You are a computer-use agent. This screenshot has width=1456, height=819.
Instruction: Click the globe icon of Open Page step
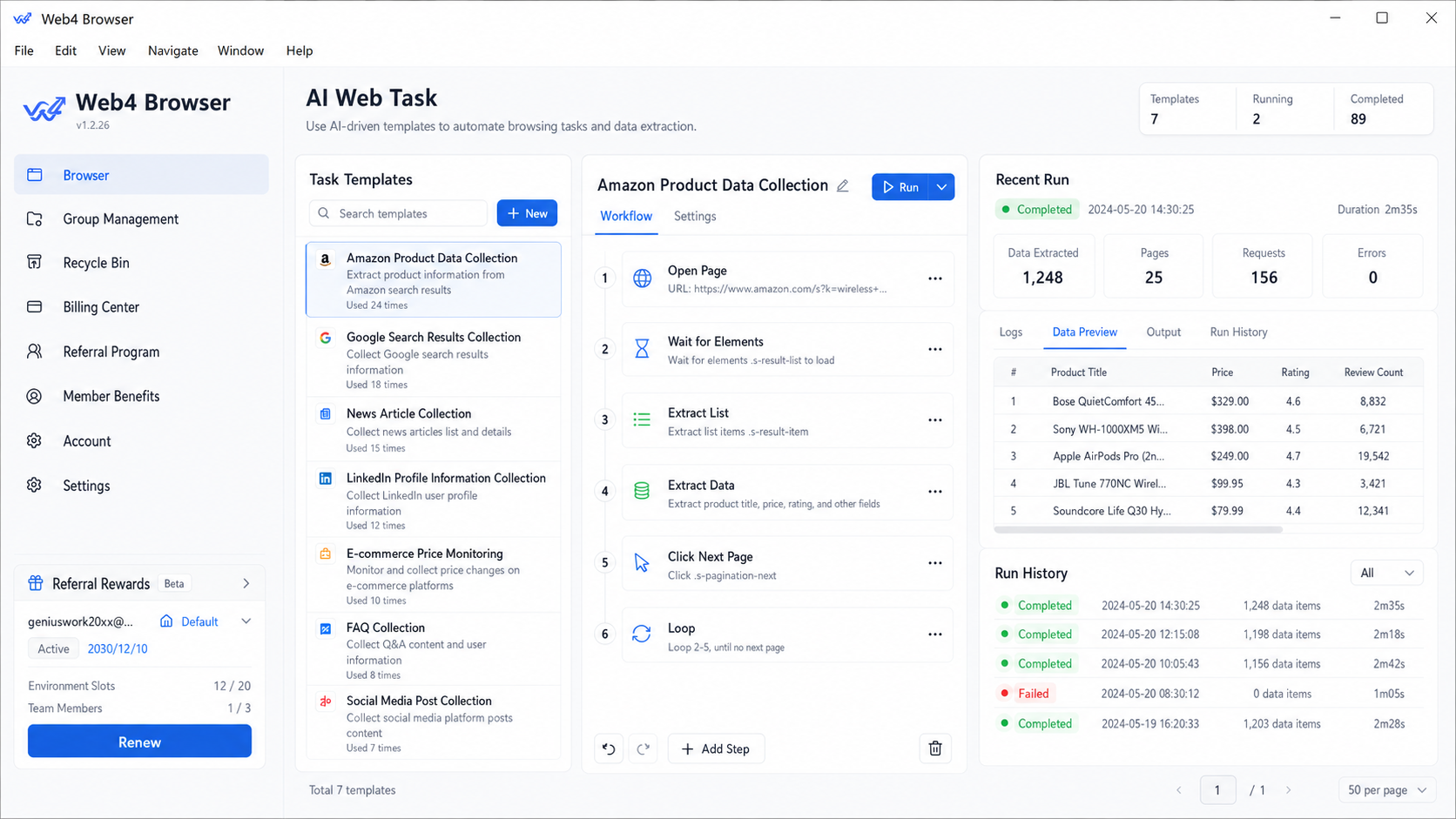click(x=642, y=279)
